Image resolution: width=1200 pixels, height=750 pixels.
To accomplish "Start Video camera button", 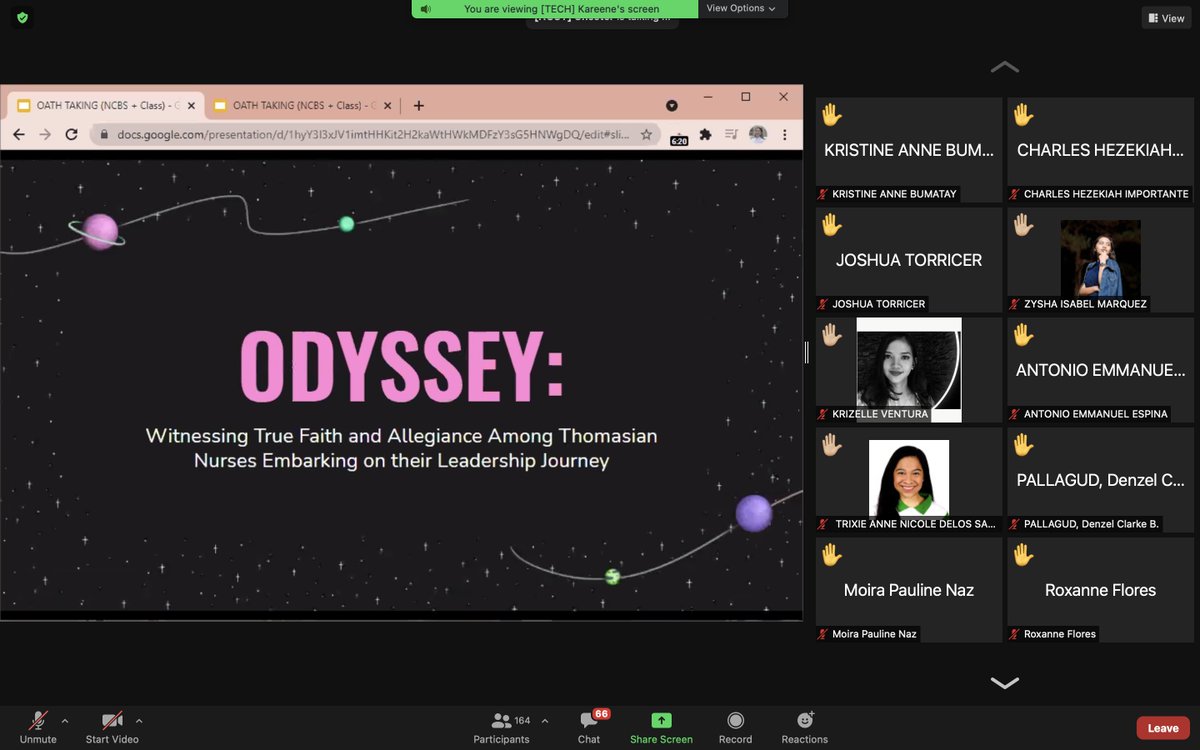I will point(112,727).
